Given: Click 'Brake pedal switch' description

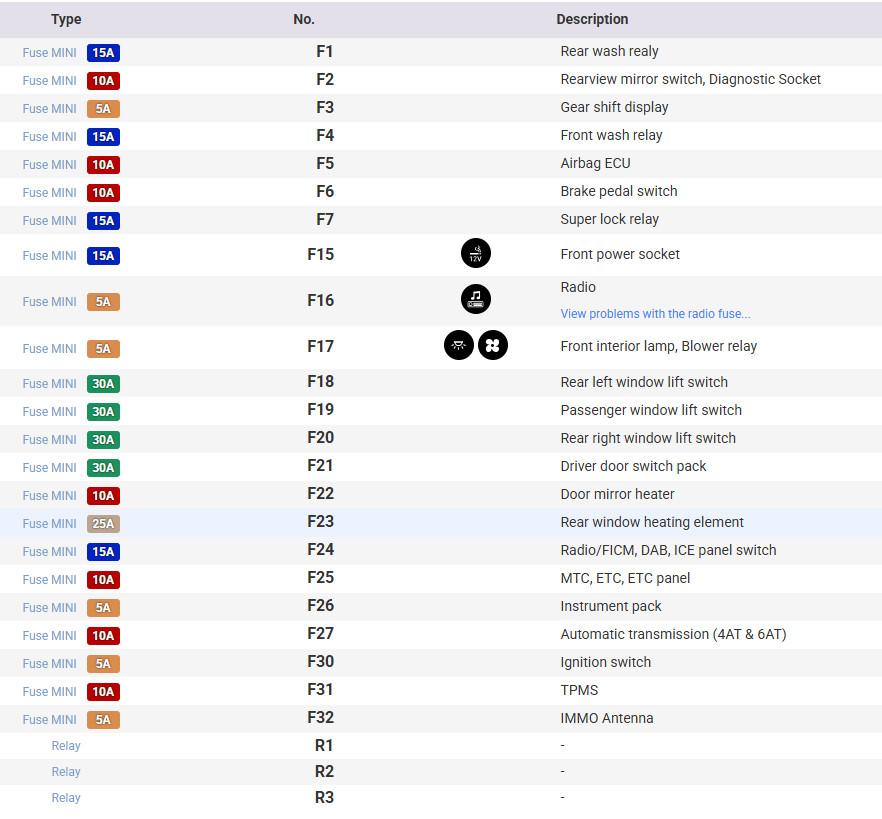Looking at the screenshot, I should (x=619, y=191).
